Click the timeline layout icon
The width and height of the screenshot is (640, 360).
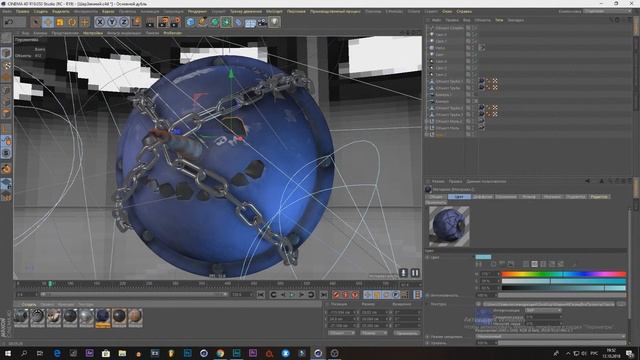417,295
